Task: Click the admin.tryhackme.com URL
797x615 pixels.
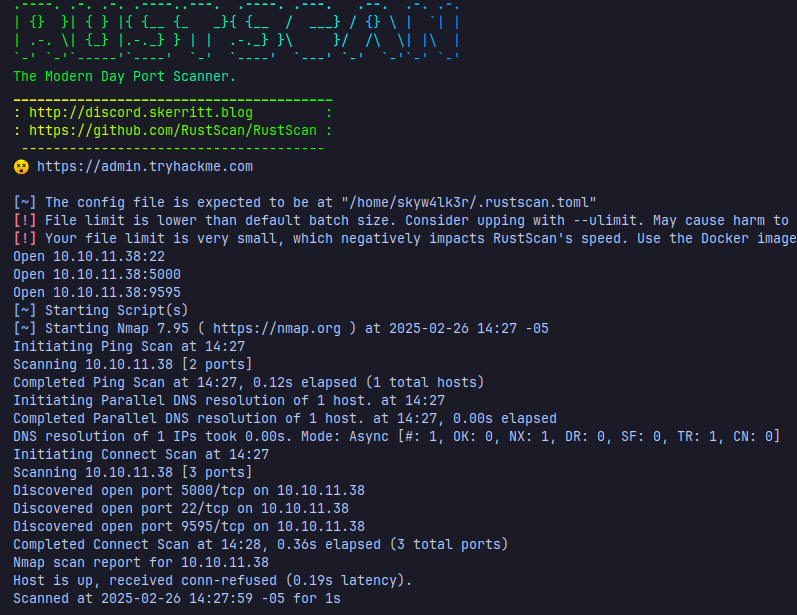Action: [x=145, y=167]
